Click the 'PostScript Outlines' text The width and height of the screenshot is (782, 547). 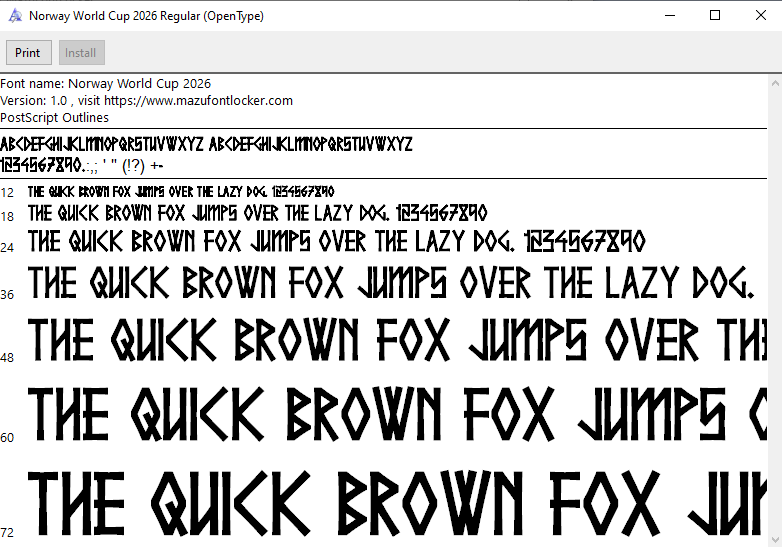pos(55,118)
